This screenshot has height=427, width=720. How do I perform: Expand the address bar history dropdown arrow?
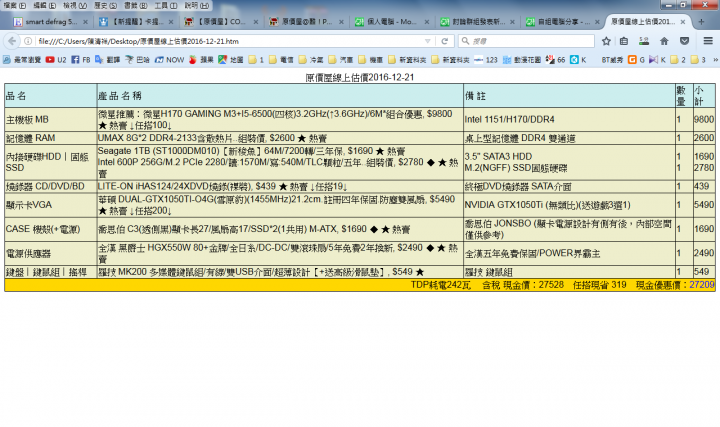(428, 41)
